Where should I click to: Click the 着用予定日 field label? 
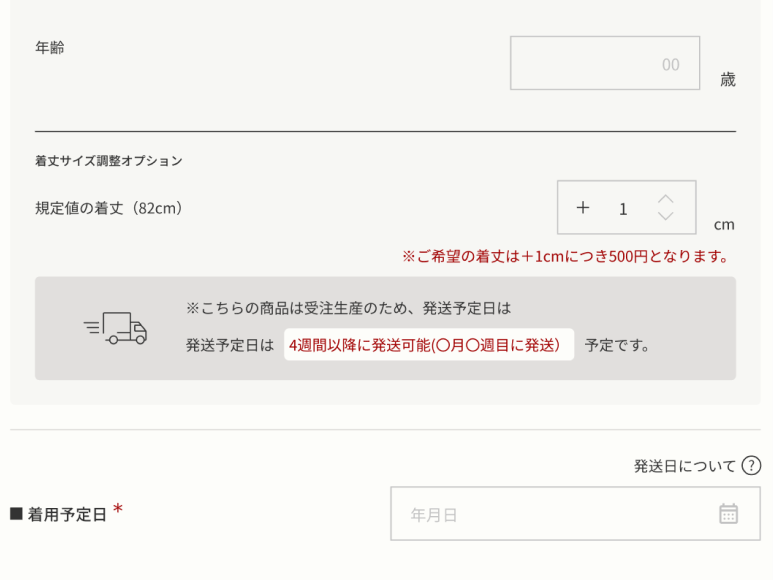tap(66, 515)
